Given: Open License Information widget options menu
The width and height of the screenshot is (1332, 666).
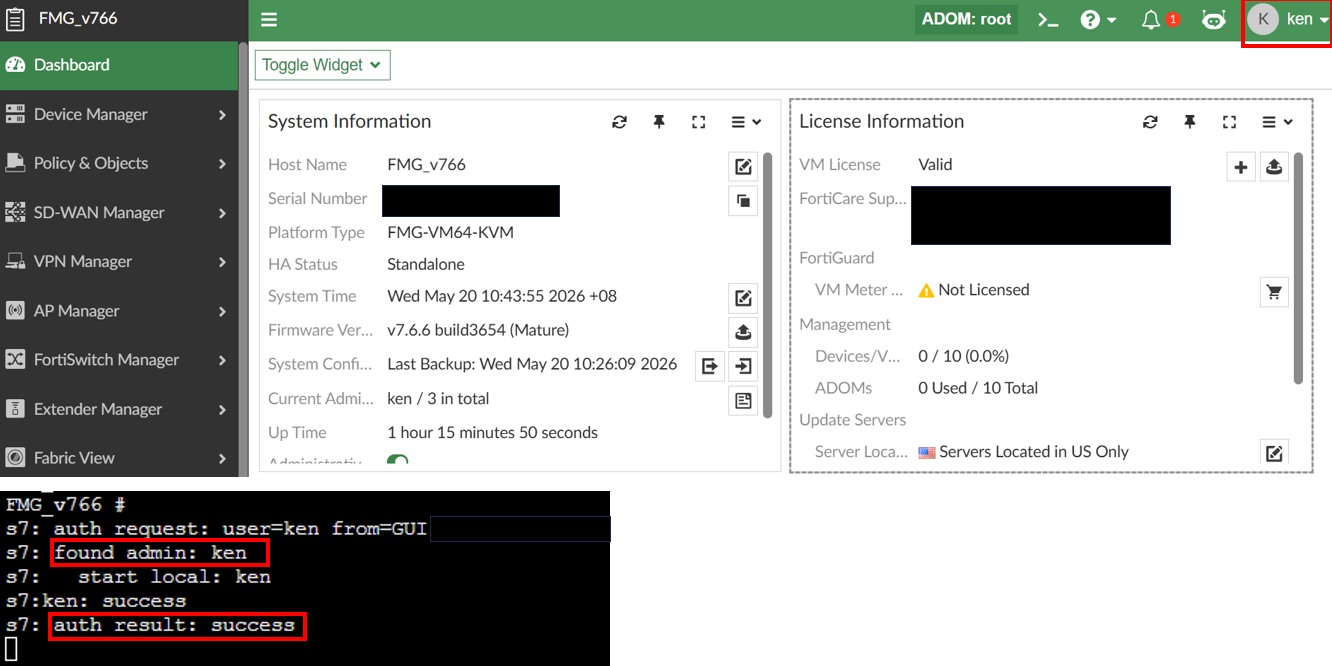Looking at the screenshot, I should [x=1276, y=122].
